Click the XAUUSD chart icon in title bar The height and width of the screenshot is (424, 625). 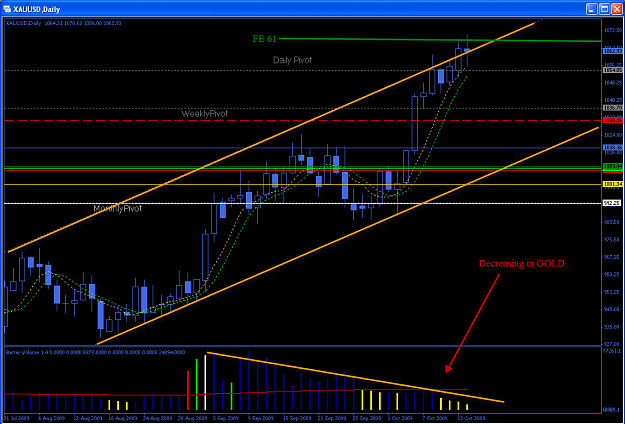[x=7, y=9]
